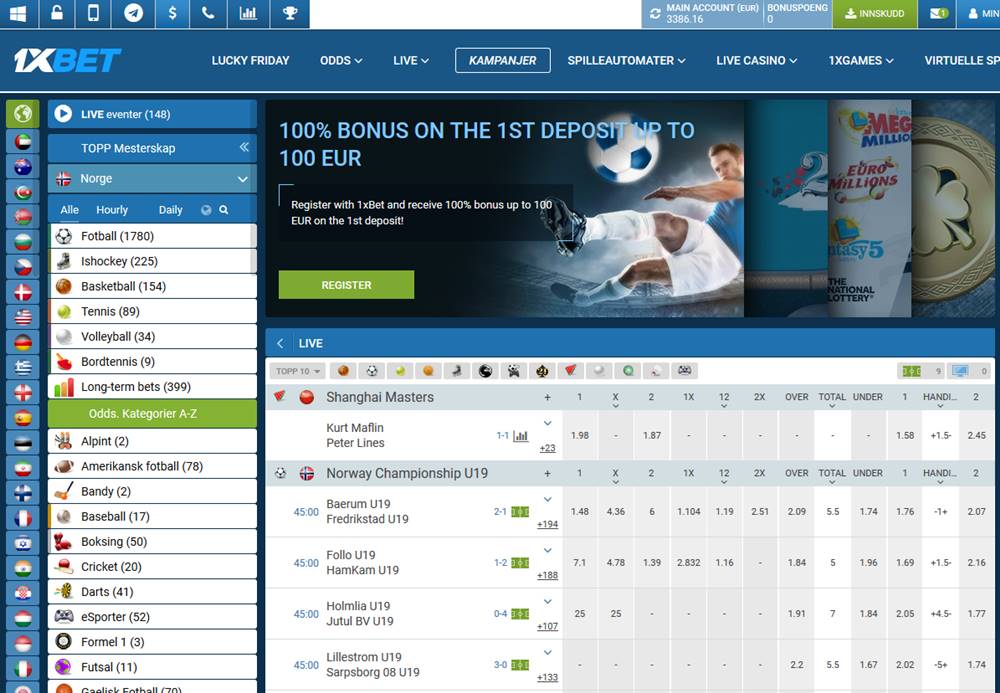The height and width of the screenshot is (693, 1000).
Task: Open the KAMPANJER tab
Action: coord(503,61)
